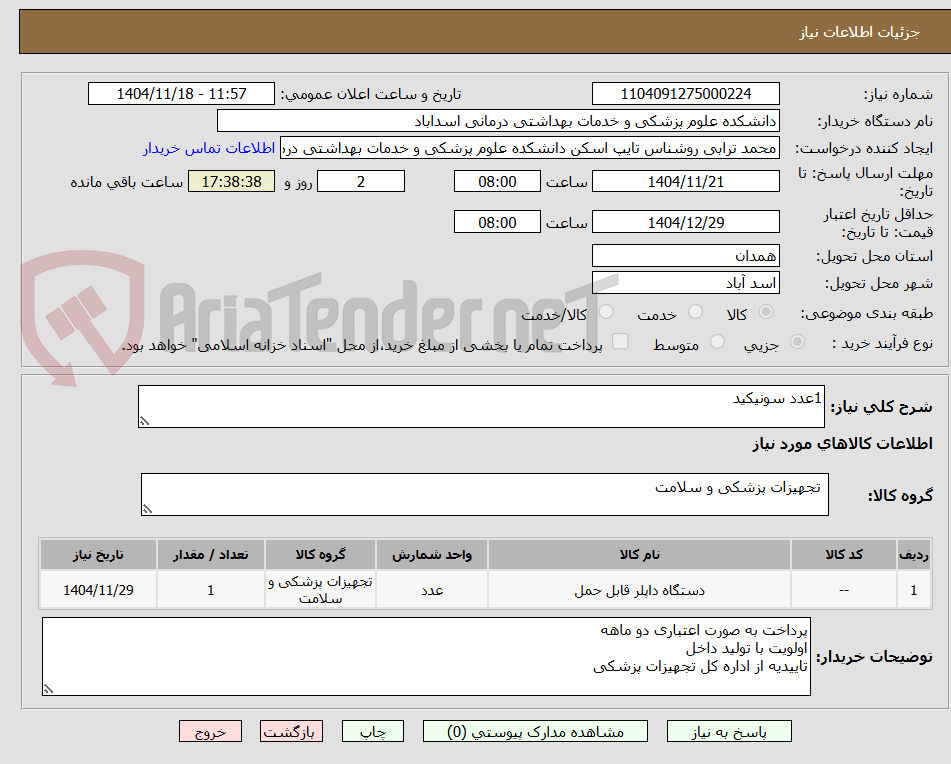Click the شماره نیاز field 1104091275000224

click(685, 94)
